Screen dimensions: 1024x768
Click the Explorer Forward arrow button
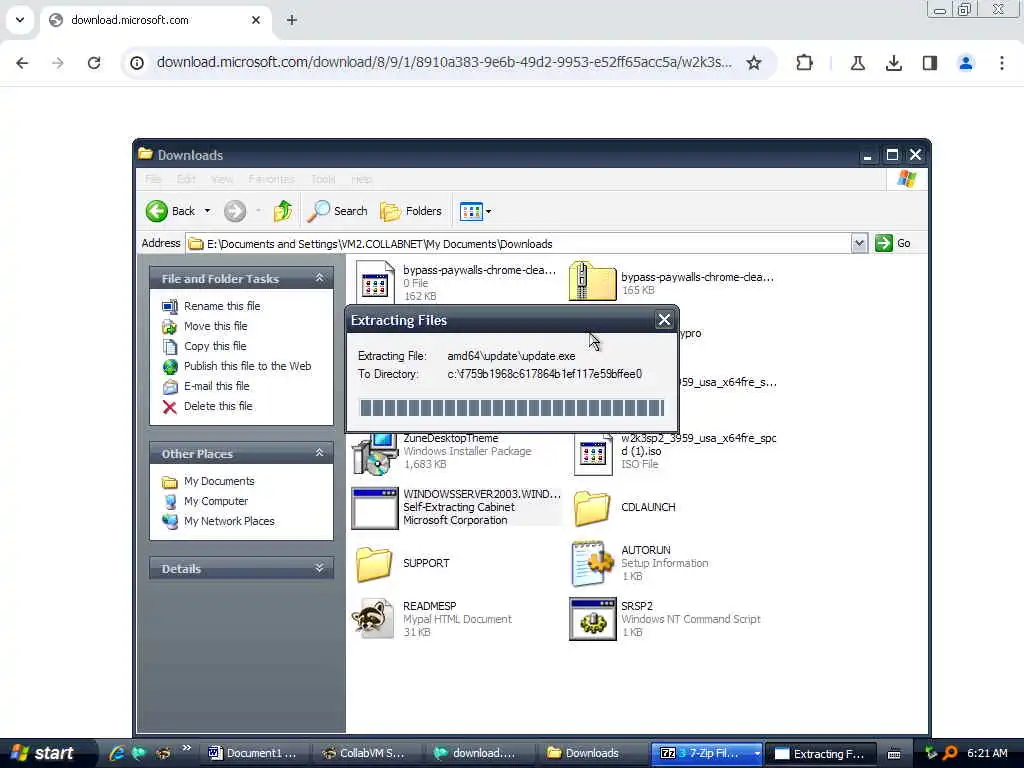click(x=235, y=211)
